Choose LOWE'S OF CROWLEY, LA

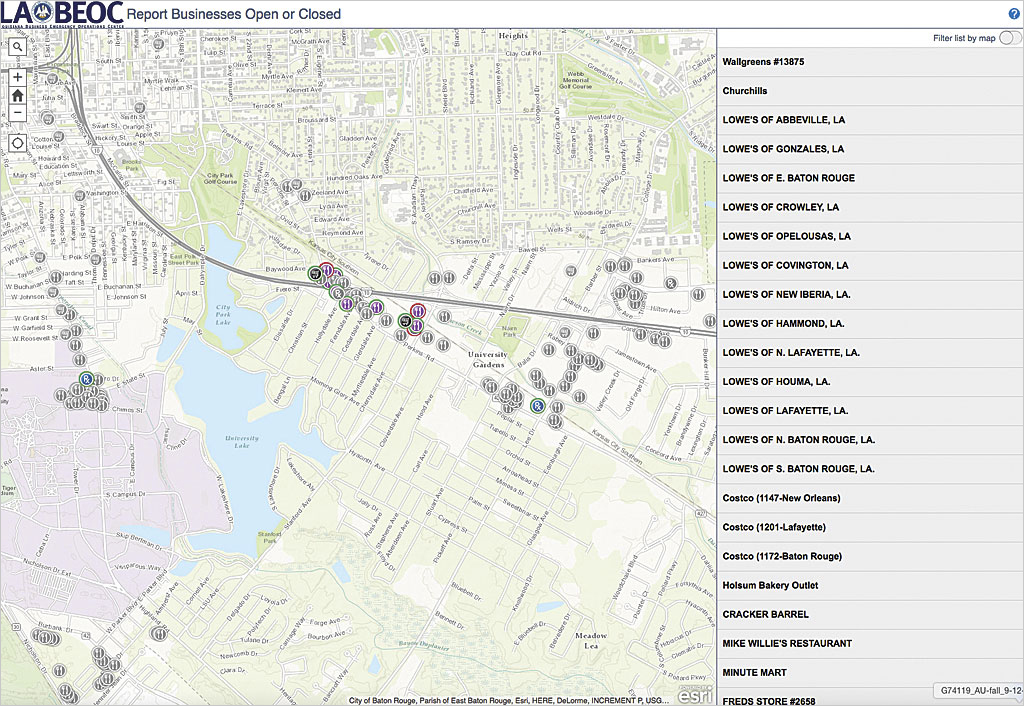(870, 207)
